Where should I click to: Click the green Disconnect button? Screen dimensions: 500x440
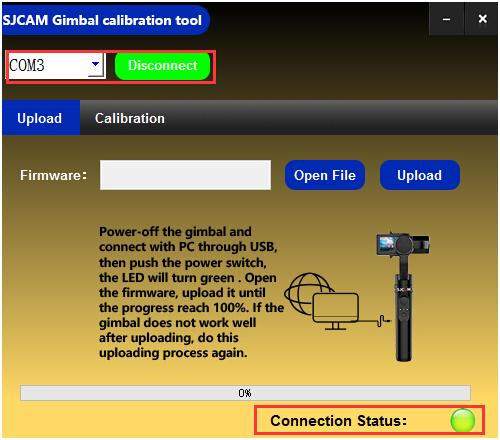(x=163, y=66)
